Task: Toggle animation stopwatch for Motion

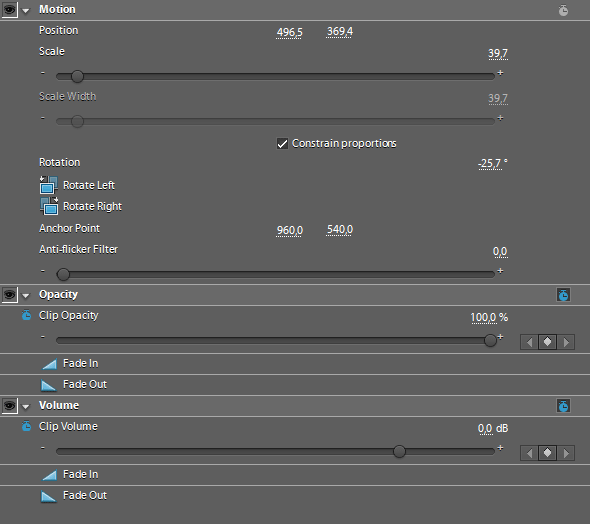Action: (563, 10)
